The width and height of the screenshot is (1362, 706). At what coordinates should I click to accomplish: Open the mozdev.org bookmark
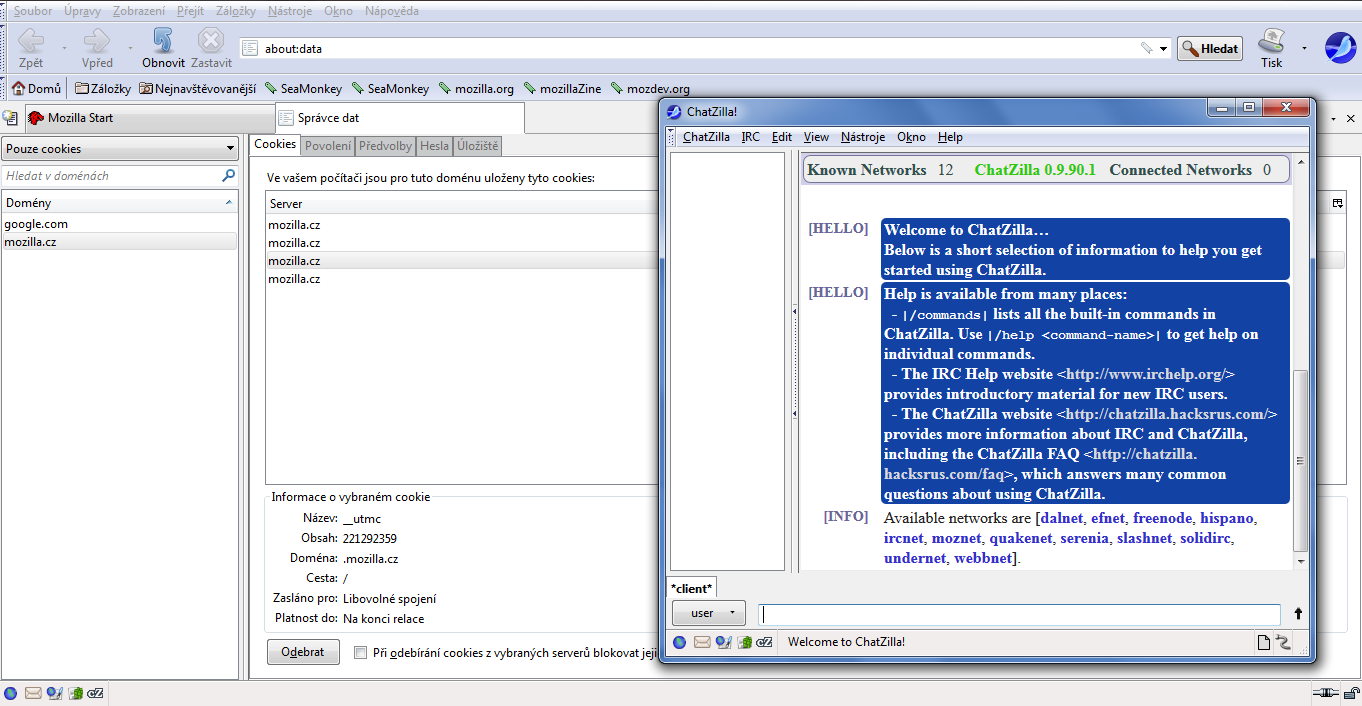pos(650,89)
